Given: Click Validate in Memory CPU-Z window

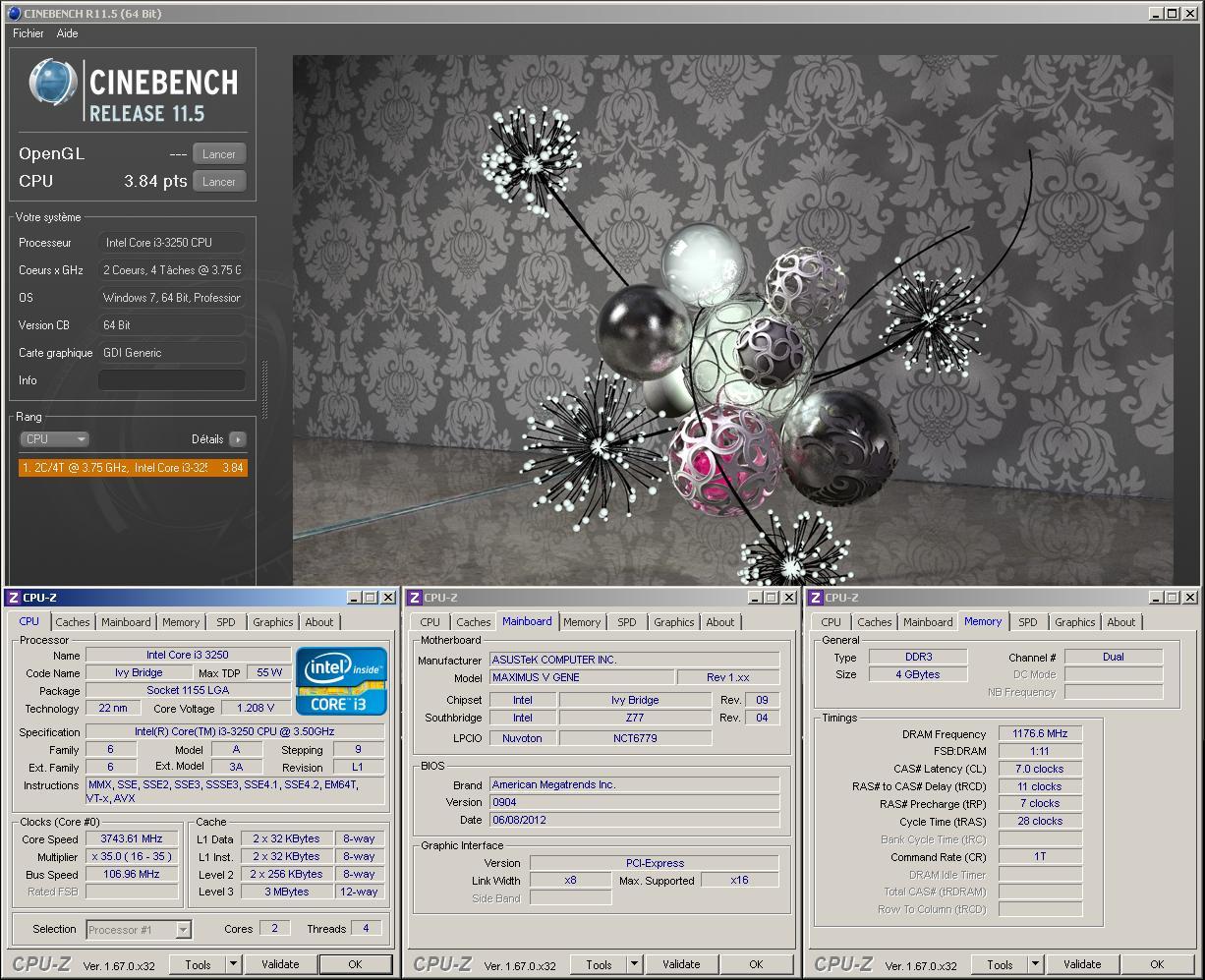Looking at the screenshot, I should [1082, 964].
